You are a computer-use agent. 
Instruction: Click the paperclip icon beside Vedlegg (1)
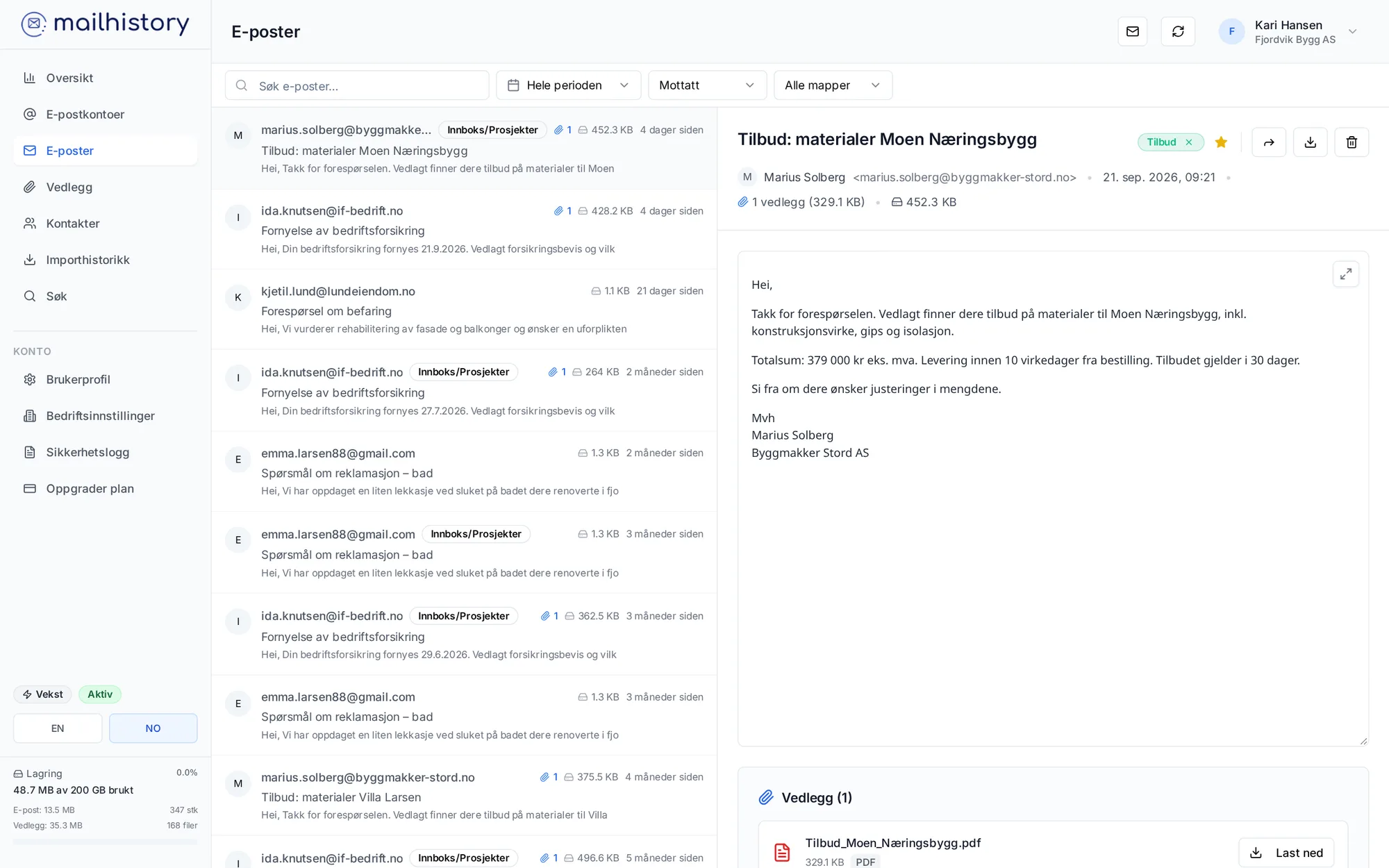[x=766, y=797]
